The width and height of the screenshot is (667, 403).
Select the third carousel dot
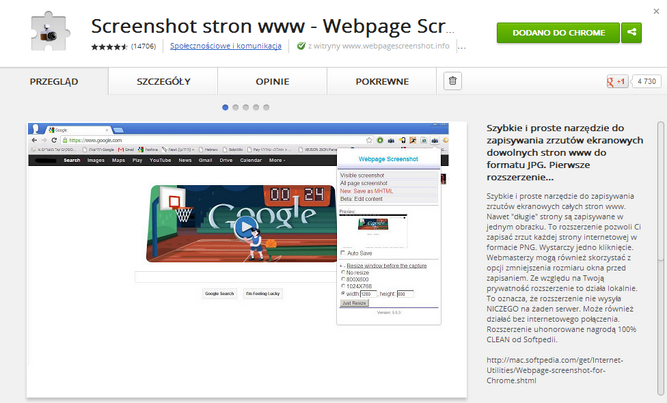pos(246,107)
